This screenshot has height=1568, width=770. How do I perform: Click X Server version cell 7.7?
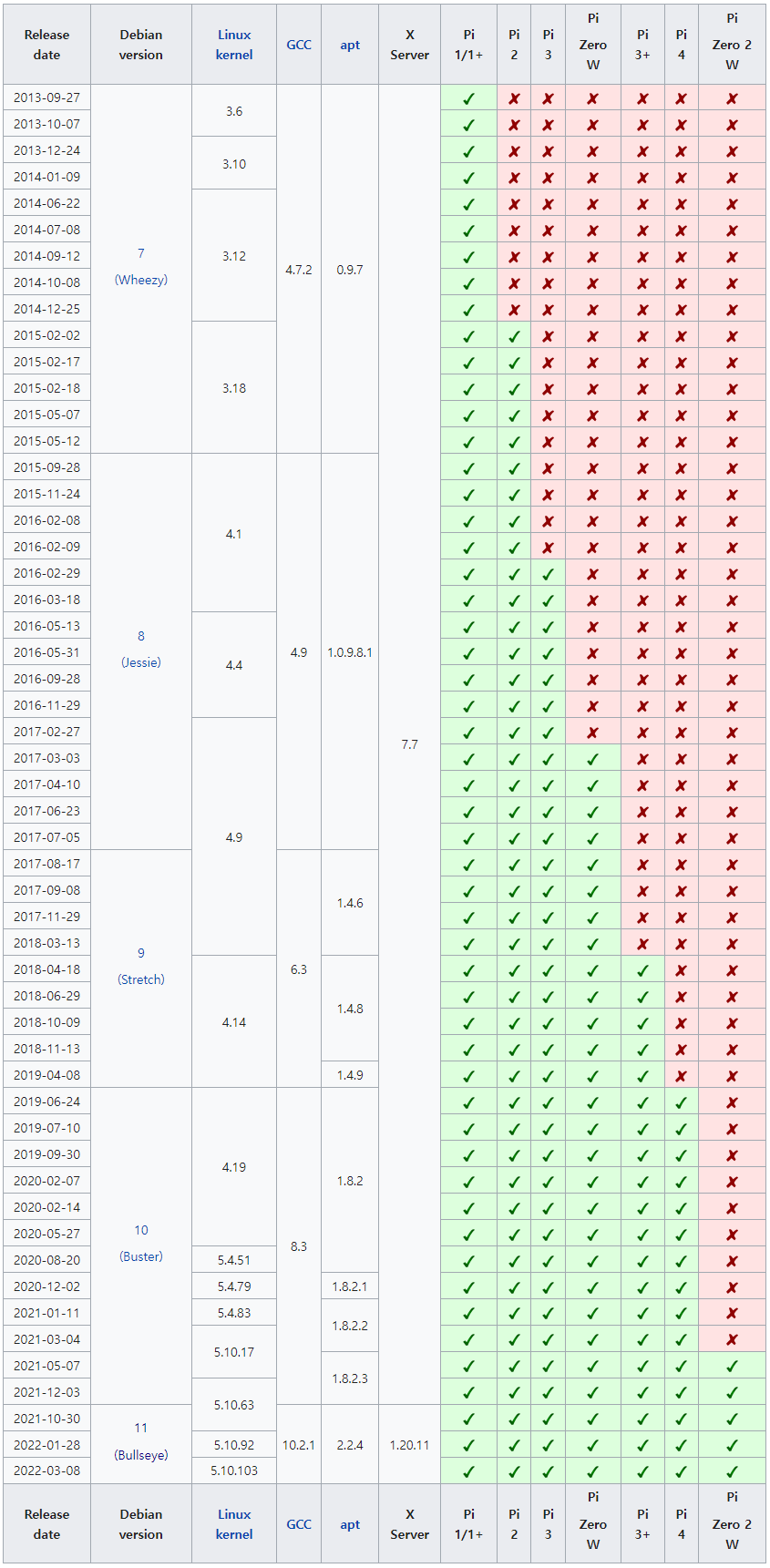pos(410,744)
